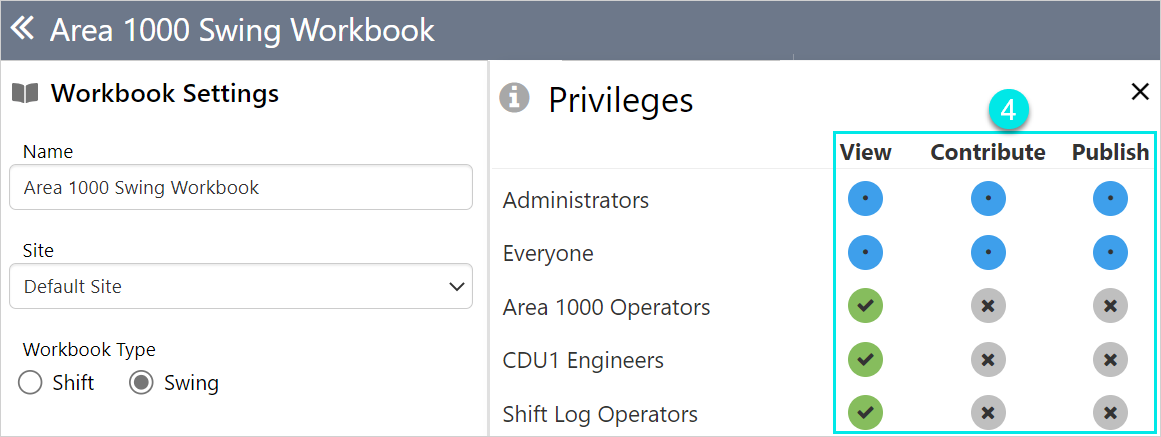Grant Shift Log Operators Publish privilege
Image resolution: width=1161 pixels, height=437 pixels.
click(x=1110, y=413)
